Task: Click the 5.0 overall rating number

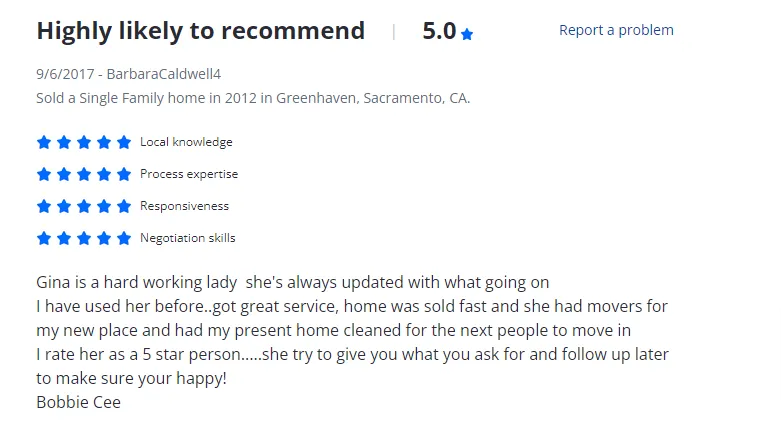Action: click(439, 31)
